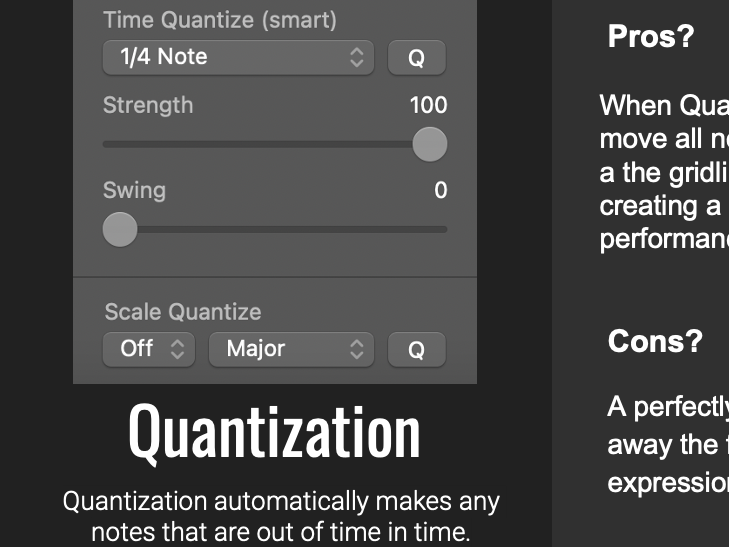Click the Quantization description text below the heading
Image resolution: width=729 pixels, height=547 pixels.
tap(281, 516)
